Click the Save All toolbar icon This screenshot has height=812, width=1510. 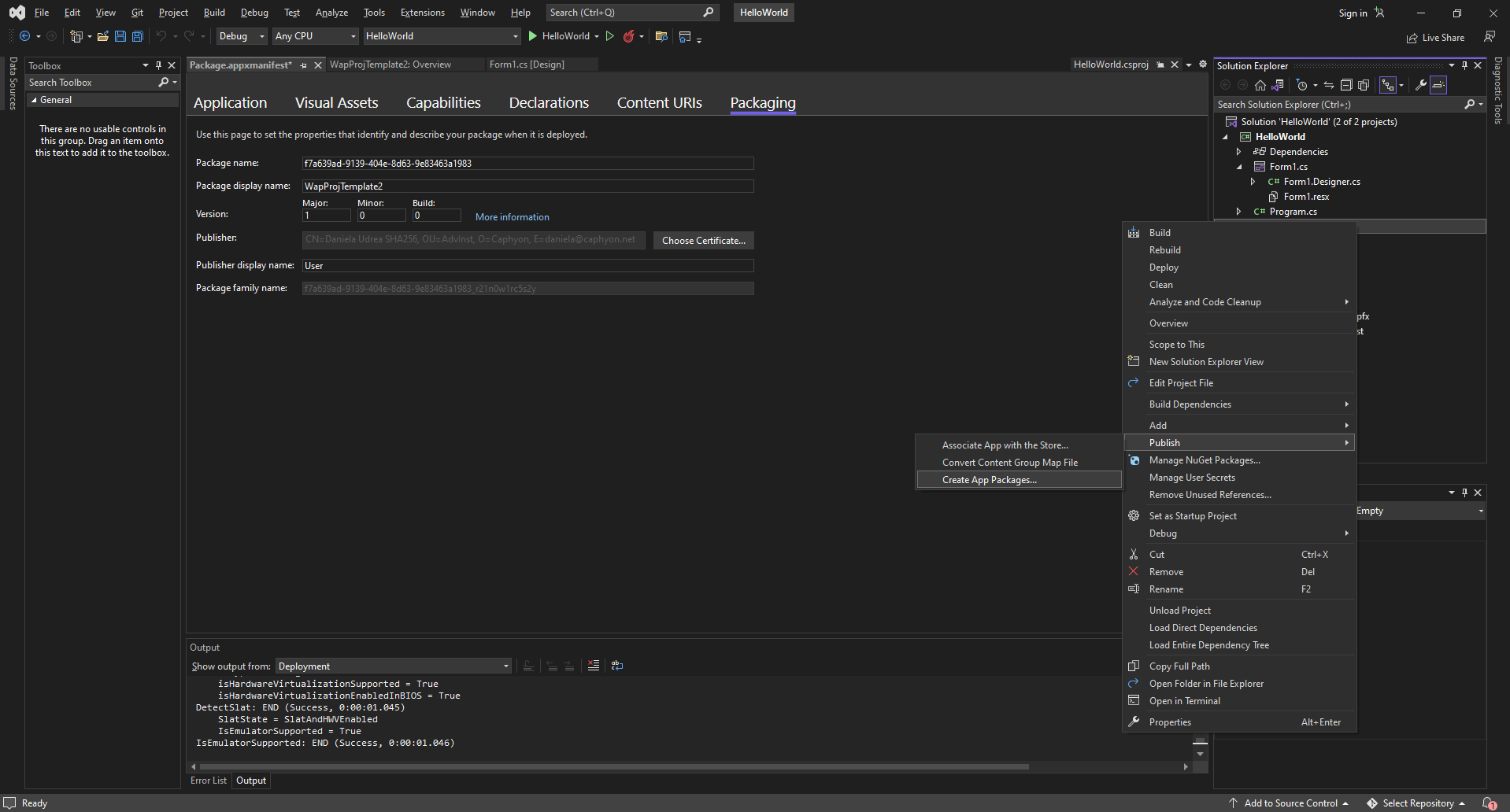(x=138, y=36)
